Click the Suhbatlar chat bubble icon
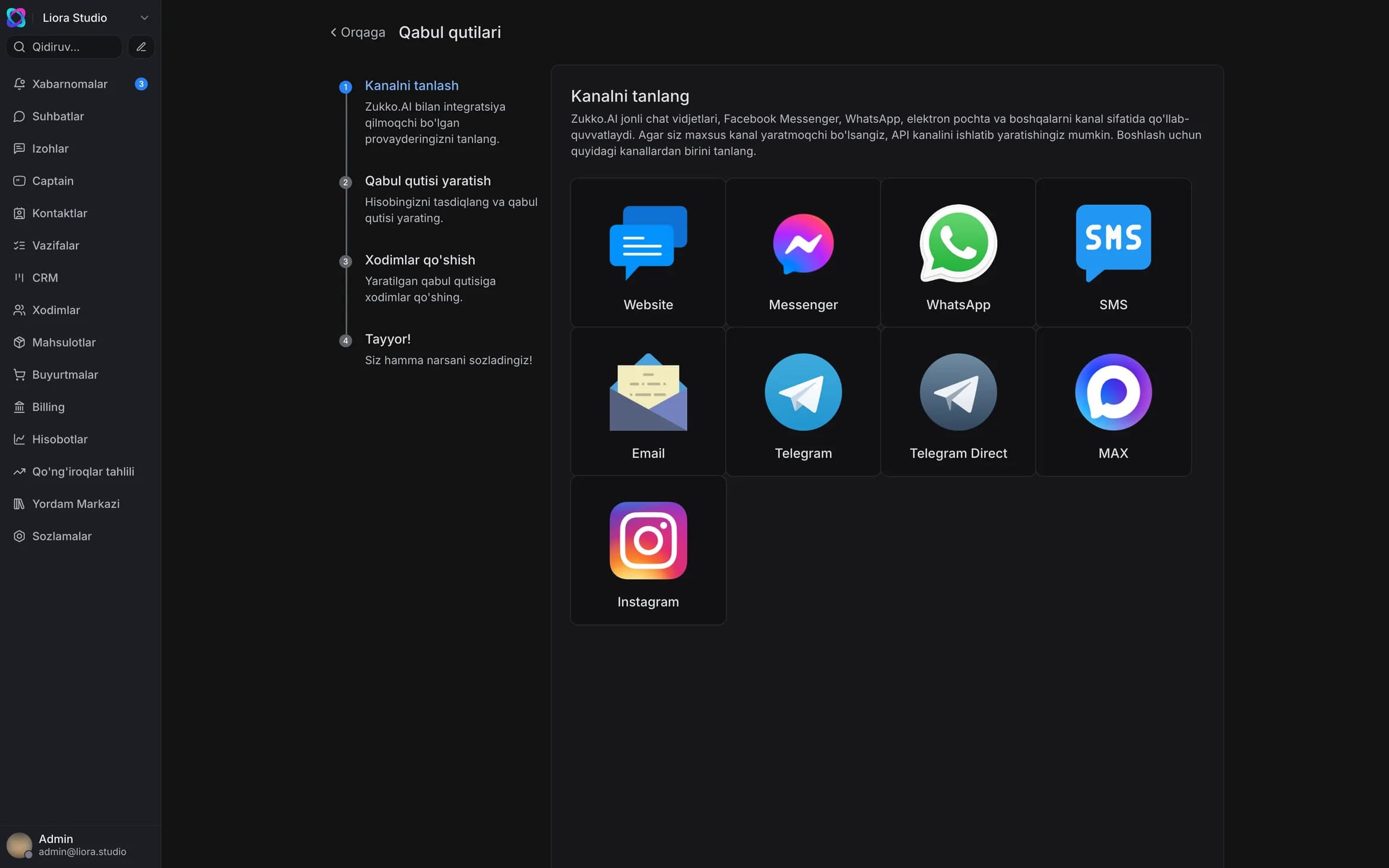The width and height of the screenshot is (1389, 868). [19, 116]
